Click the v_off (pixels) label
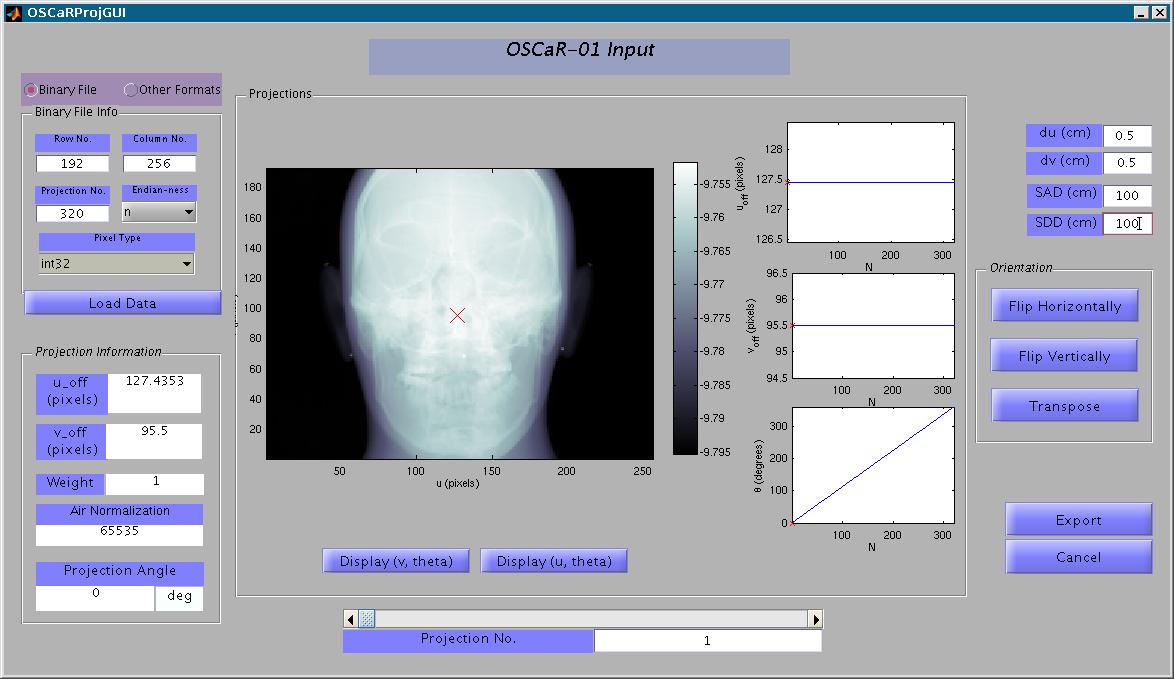 (71, 442)
